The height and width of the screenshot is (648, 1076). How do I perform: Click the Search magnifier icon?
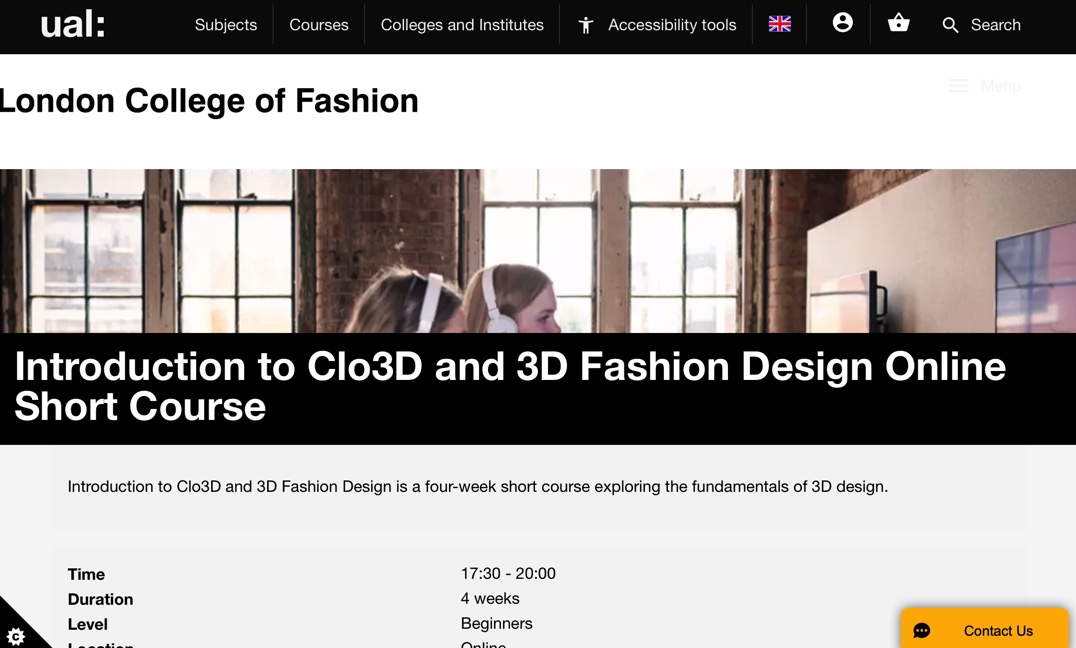(x=950, y=25)
